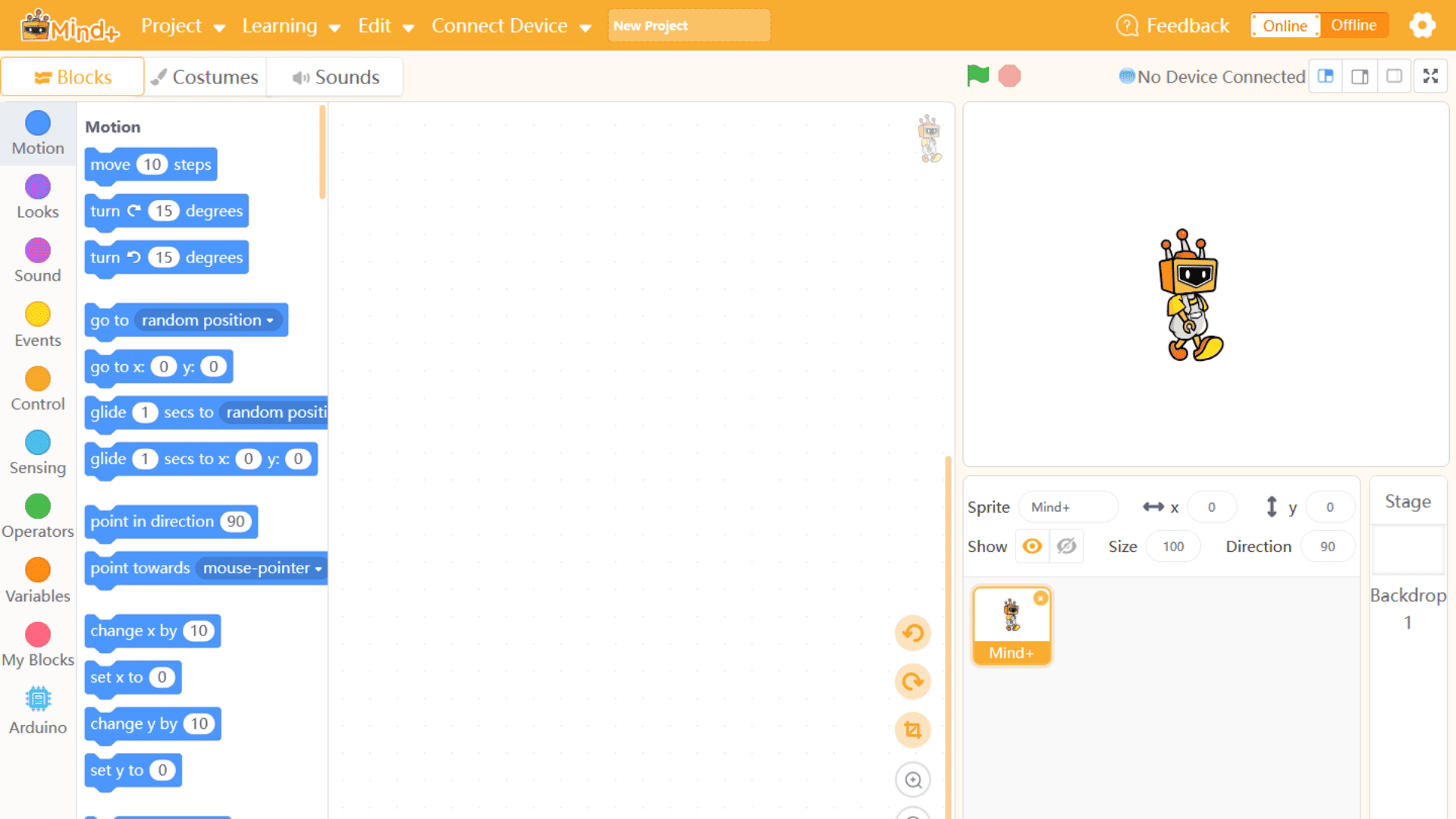Open the Control block category
The image size is (1456, 819).
coord(38,390)
